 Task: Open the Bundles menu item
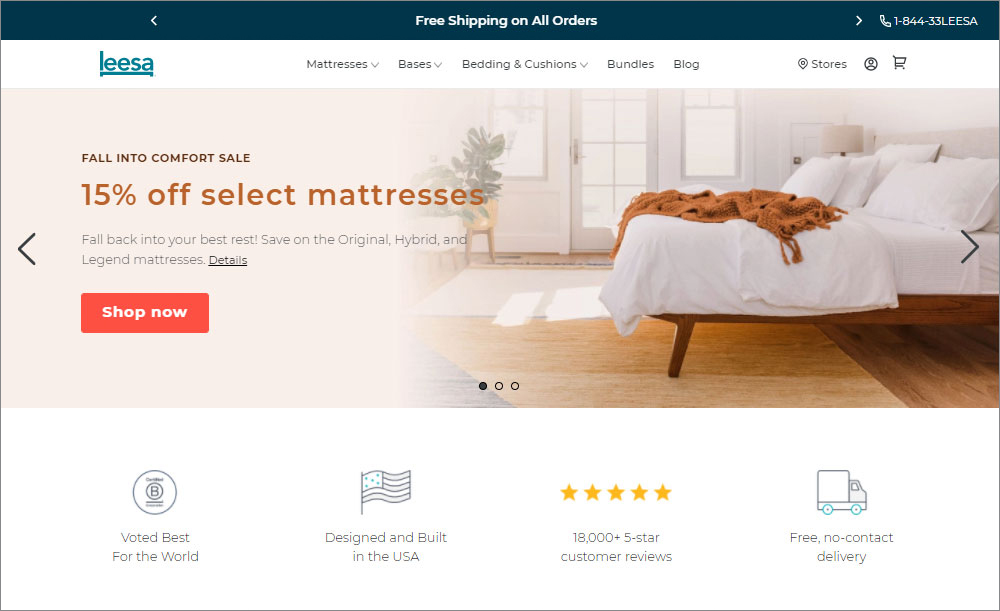[x=630, y=64]
